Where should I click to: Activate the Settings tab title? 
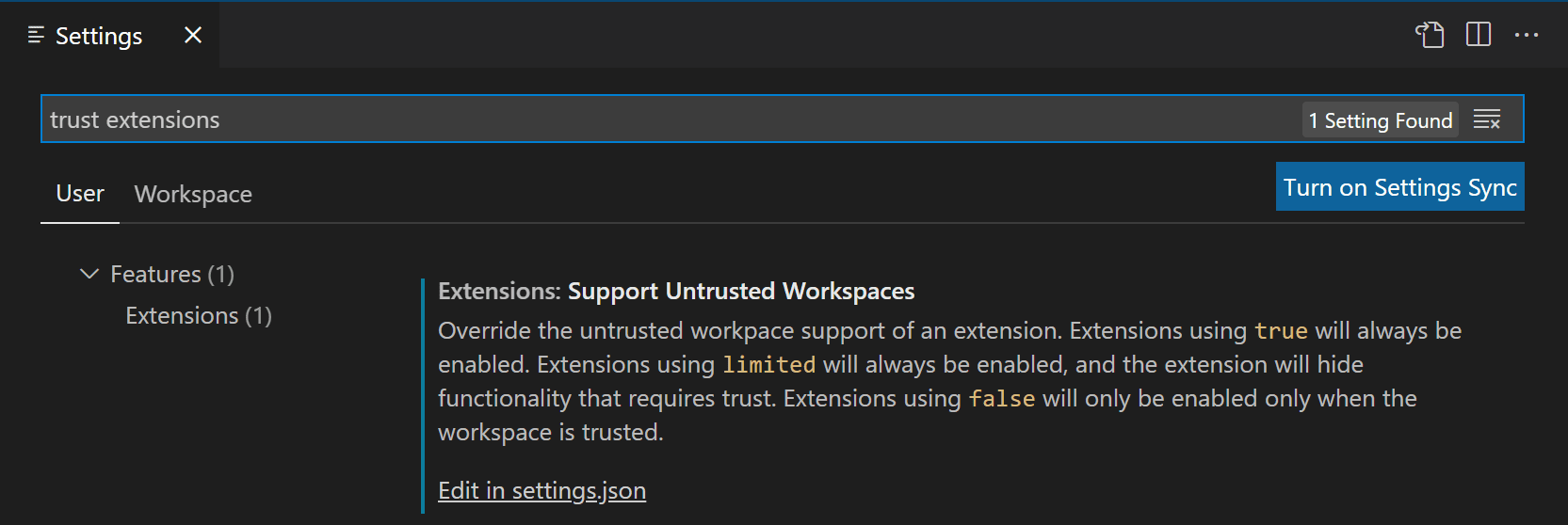point(99,36)
